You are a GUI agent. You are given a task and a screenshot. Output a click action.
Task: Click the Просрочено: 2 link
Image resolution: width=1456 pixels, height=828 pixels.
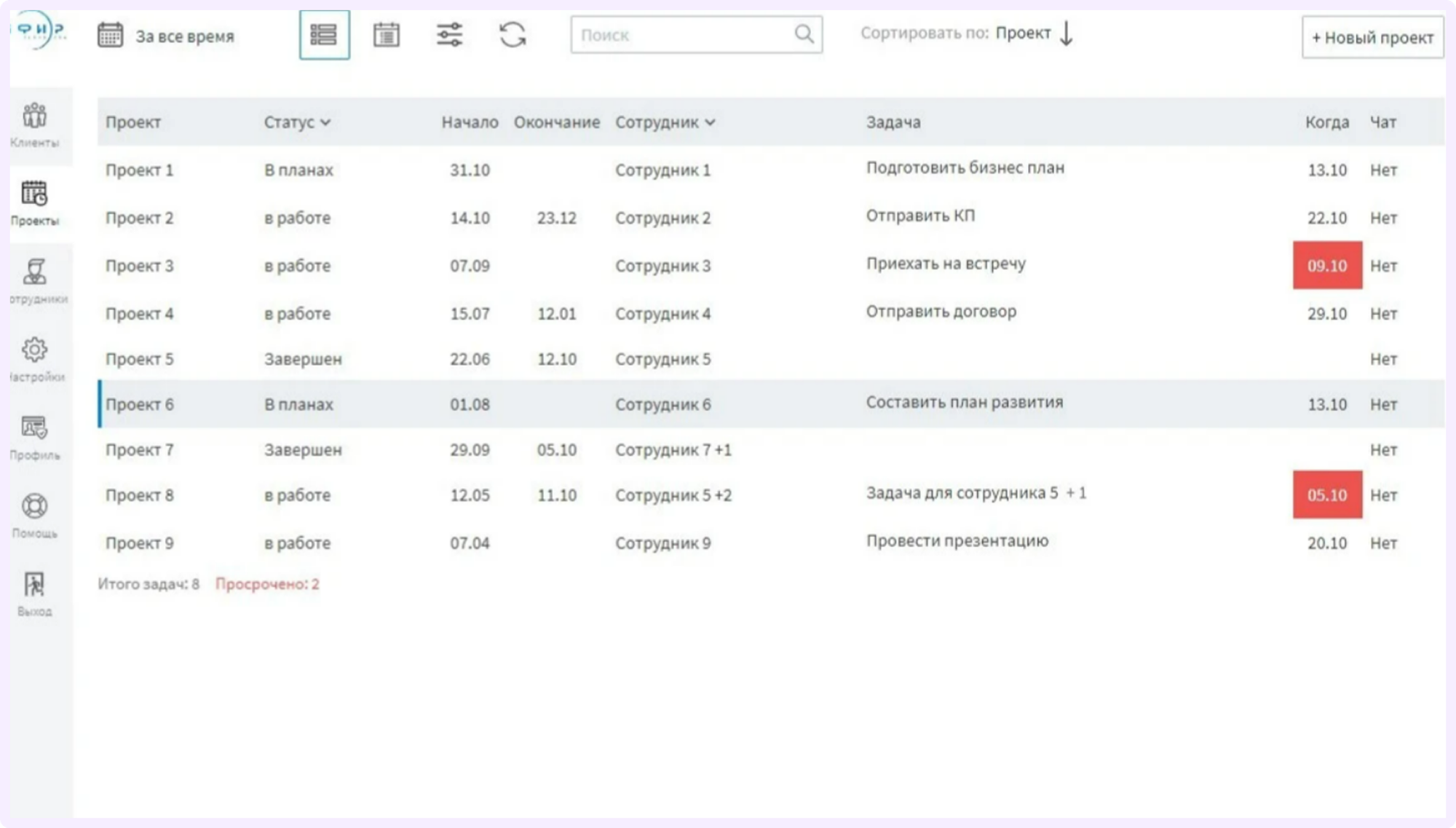267,584
